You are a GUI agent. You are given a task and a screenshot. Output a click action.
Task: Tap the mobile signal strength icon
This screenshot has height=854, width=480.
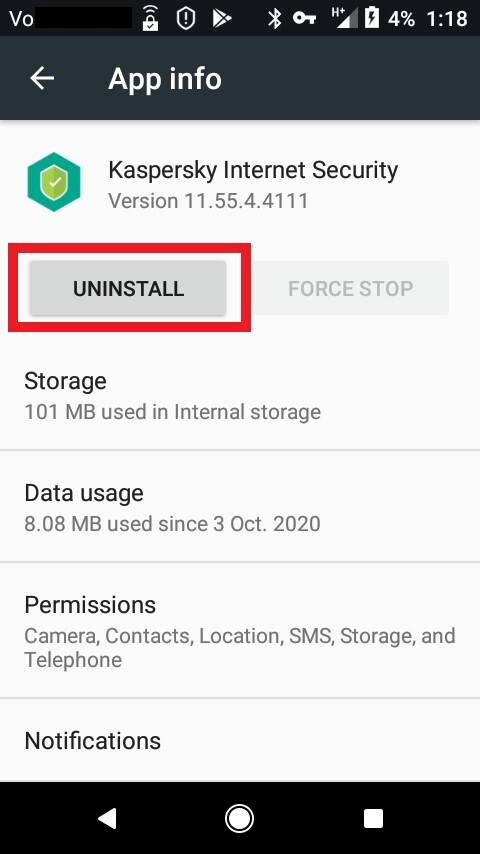pos(345,18)
